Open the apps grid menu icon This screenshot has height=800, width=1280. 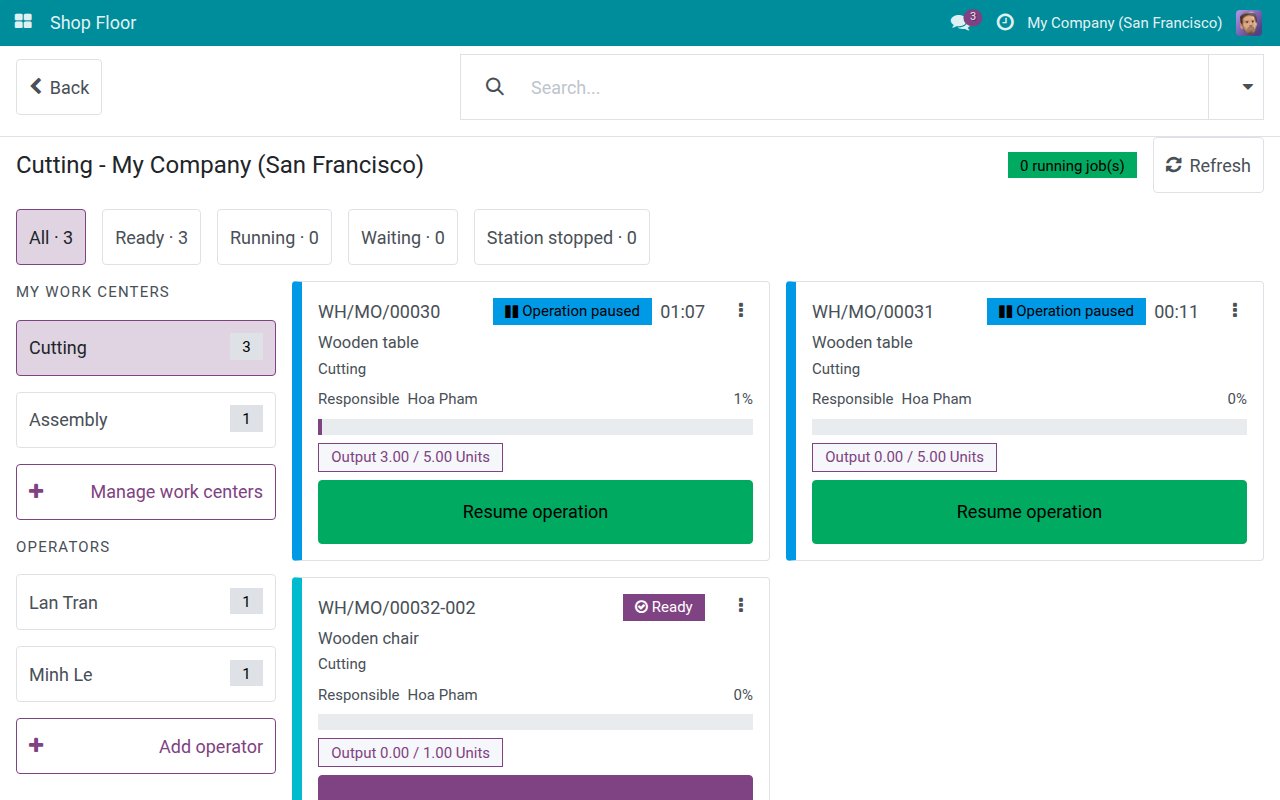pyautogui.click(x=23, y=22)
